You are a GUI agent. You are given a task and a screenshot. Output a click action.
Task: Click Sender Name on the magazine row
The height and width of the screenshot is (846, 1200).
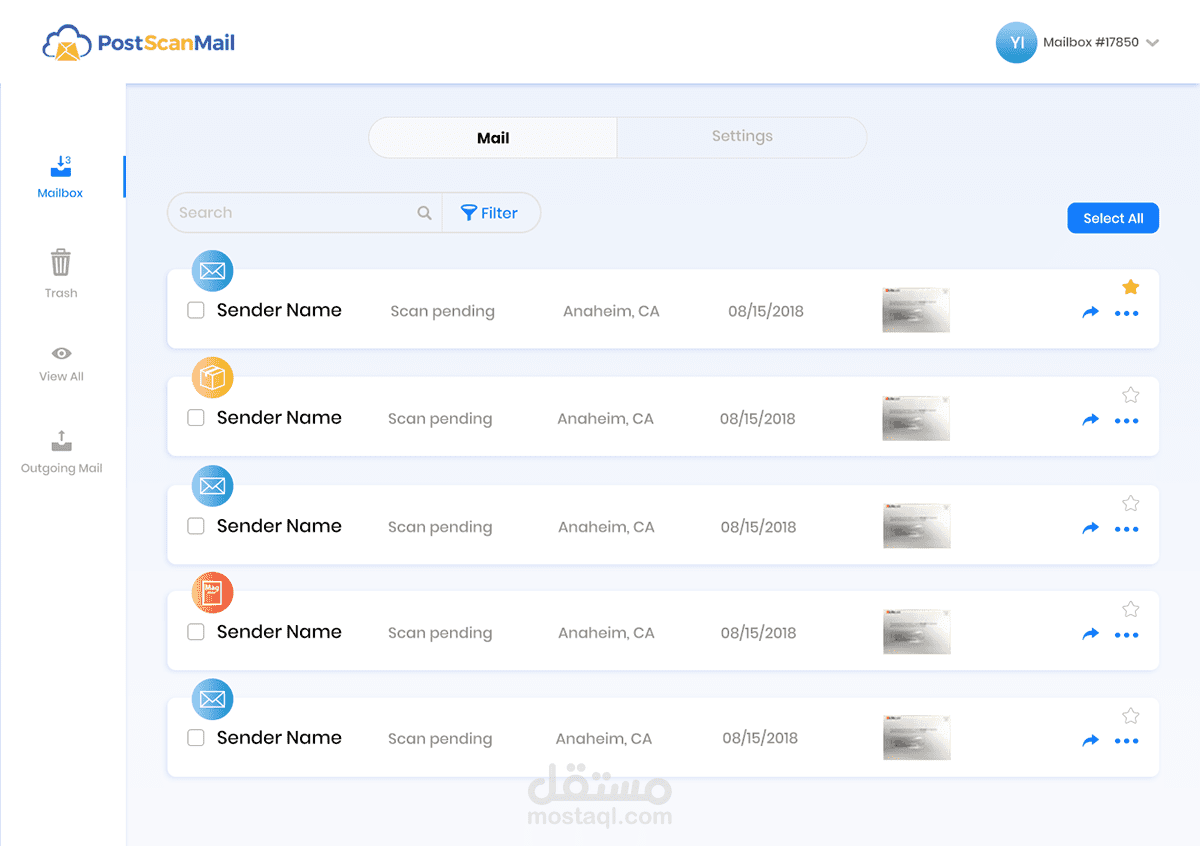point(279,632)
